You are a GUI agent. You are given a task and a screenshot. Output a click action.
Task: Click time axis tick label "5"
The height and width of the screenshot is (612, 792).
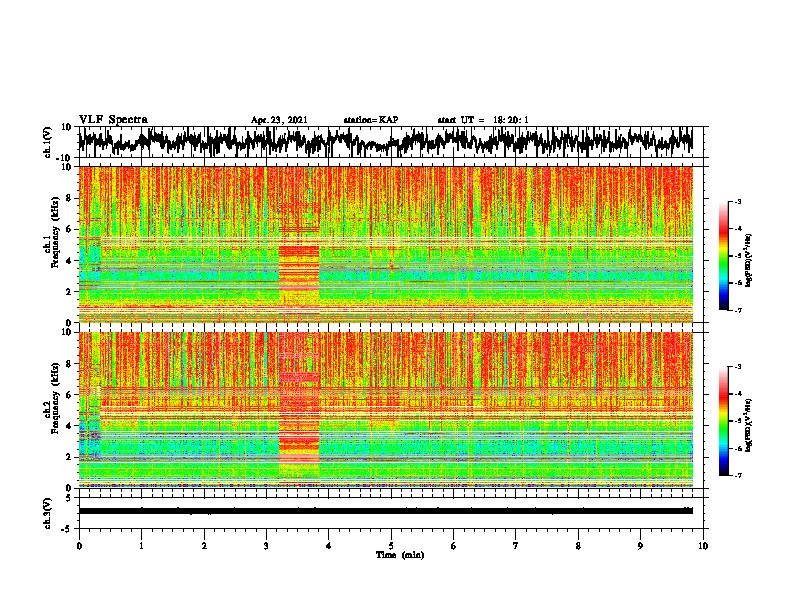pos(391,546)
